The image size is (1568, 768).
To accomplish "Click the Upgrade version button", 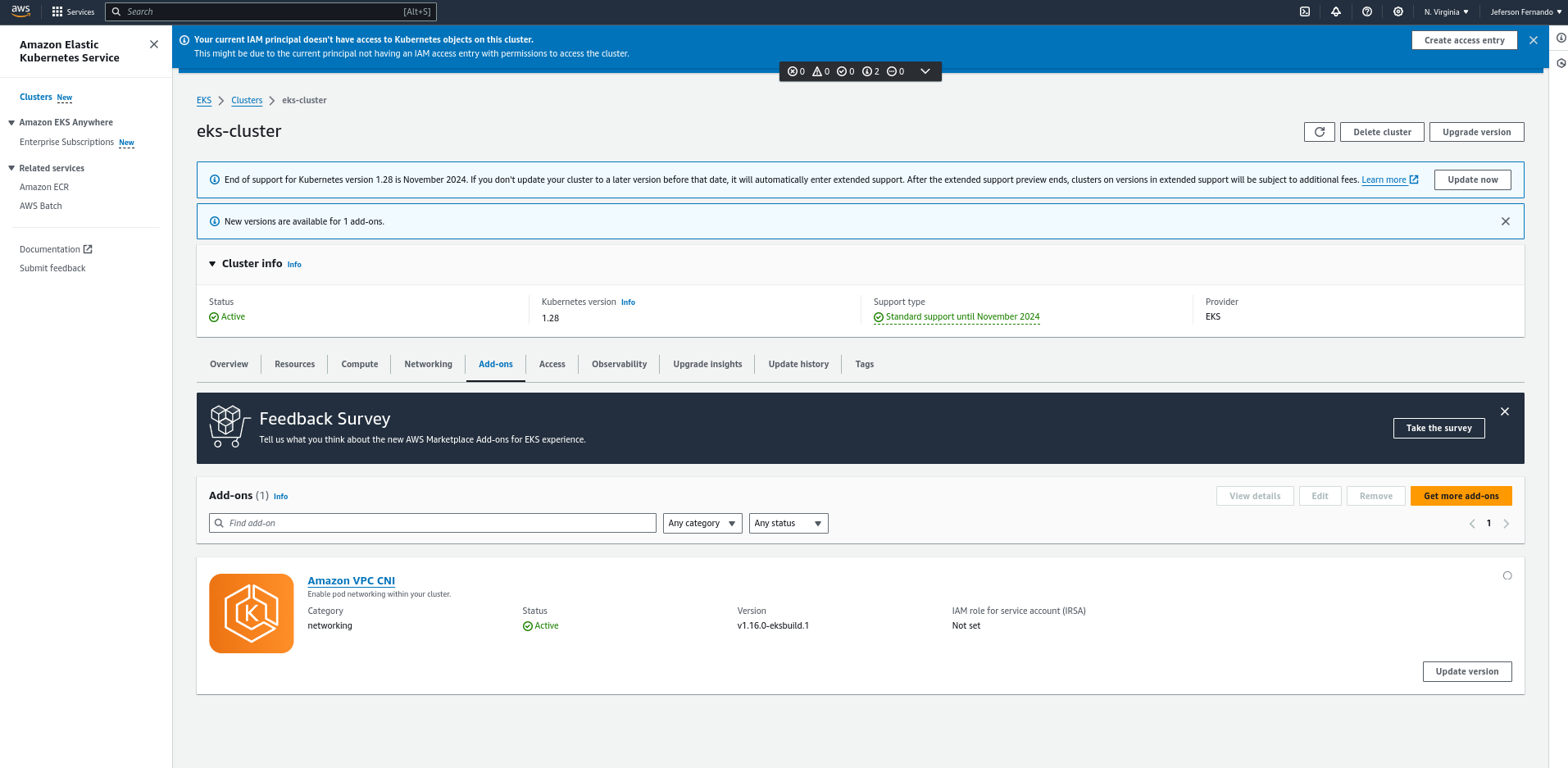I will tap(1476, 132).
